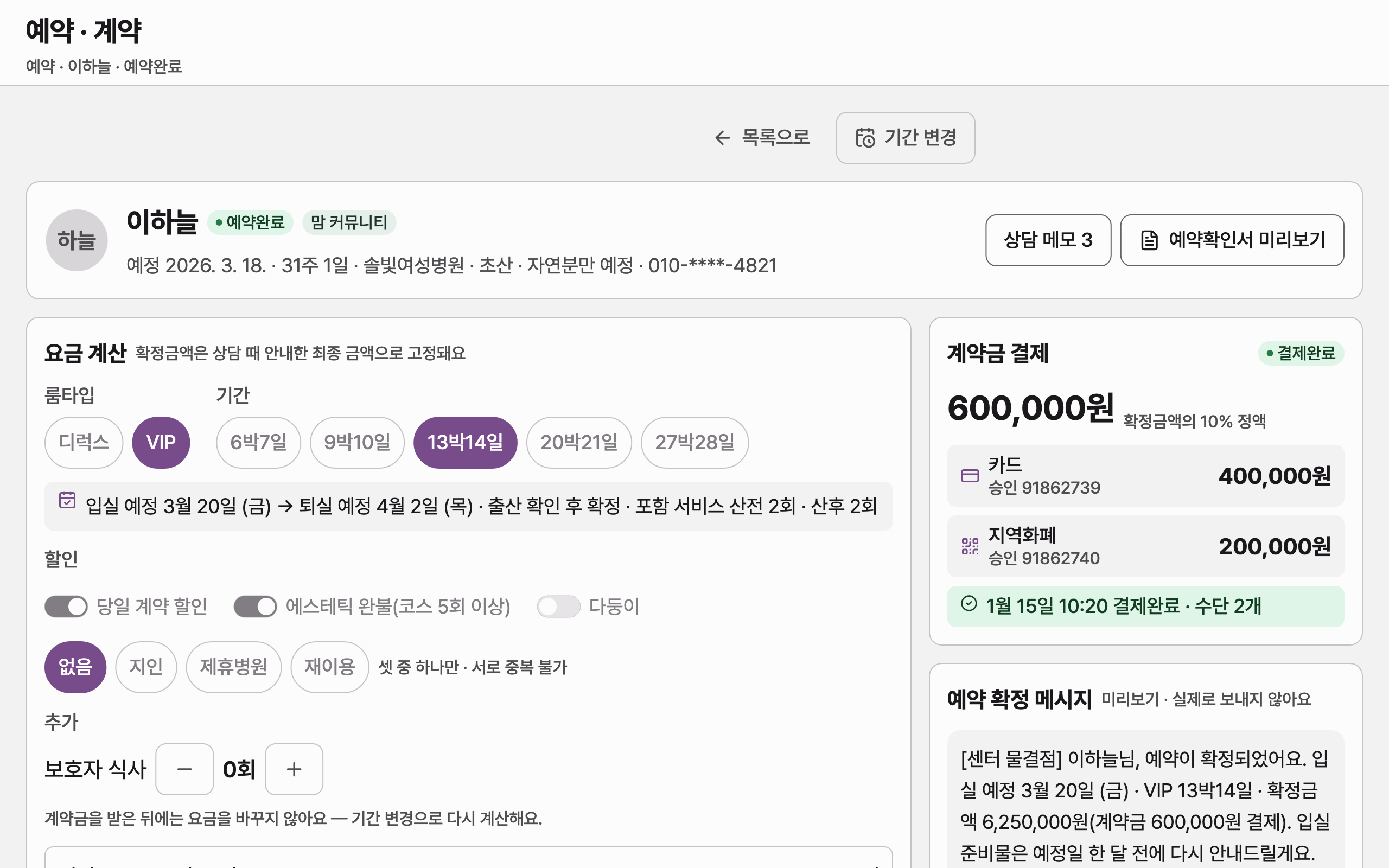Click the 맘 커뮤니티 tag
The width and height of the screenshot is (1389, 868).
tap(349, 222)
